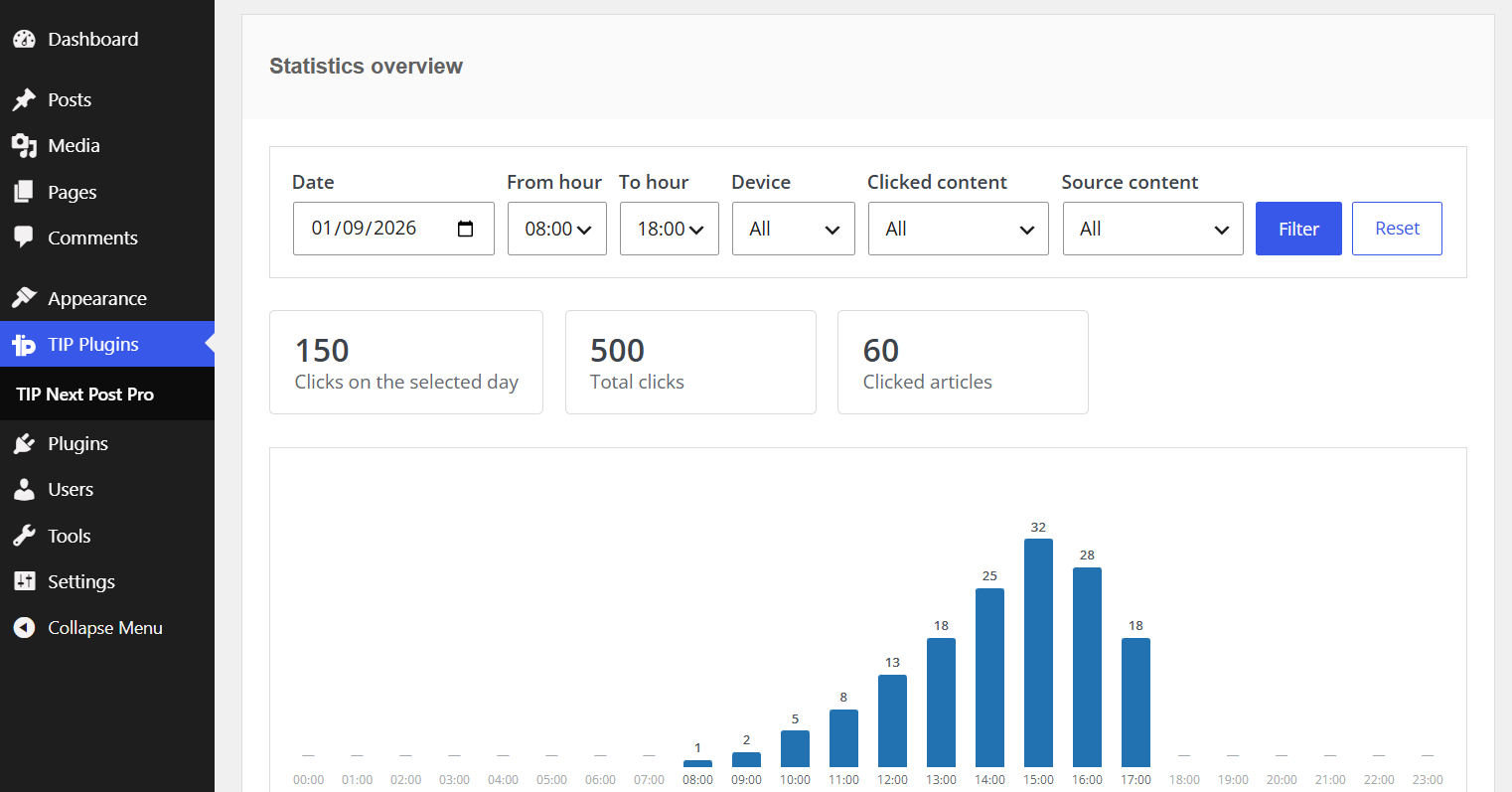1512x792 pixels.
Task: Click the 18:00 axis label
Action: pyautogui.click(x=1184, y=780)
